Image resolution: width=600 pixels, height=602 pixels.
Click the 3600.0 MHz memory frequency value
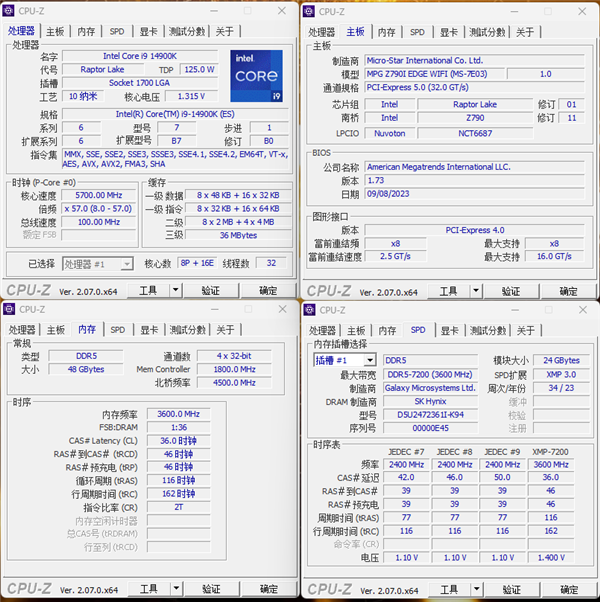coord(179,414)
